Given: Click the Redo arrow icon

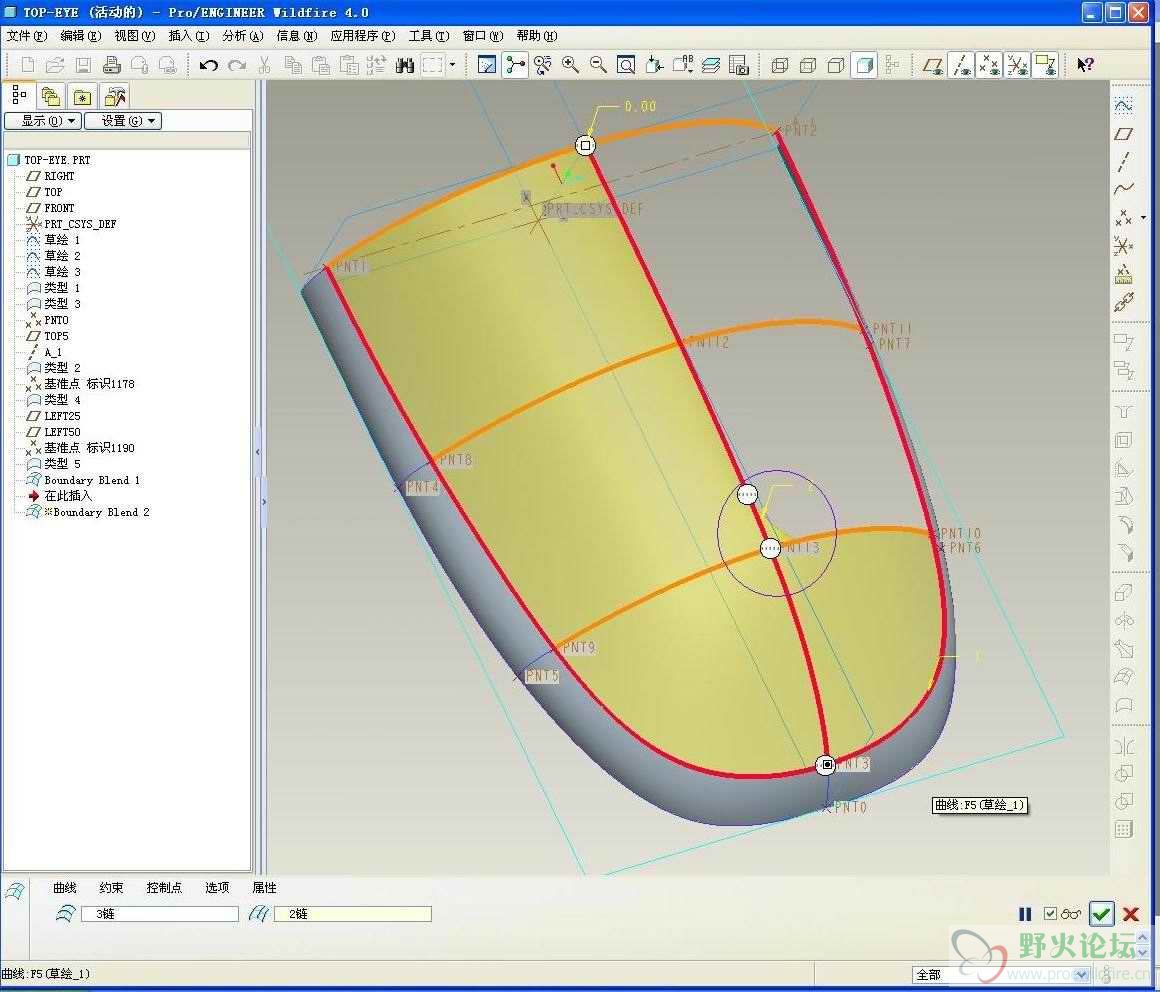Looking at the screenshot, I should pyautogui.click(x=237, y=65).
